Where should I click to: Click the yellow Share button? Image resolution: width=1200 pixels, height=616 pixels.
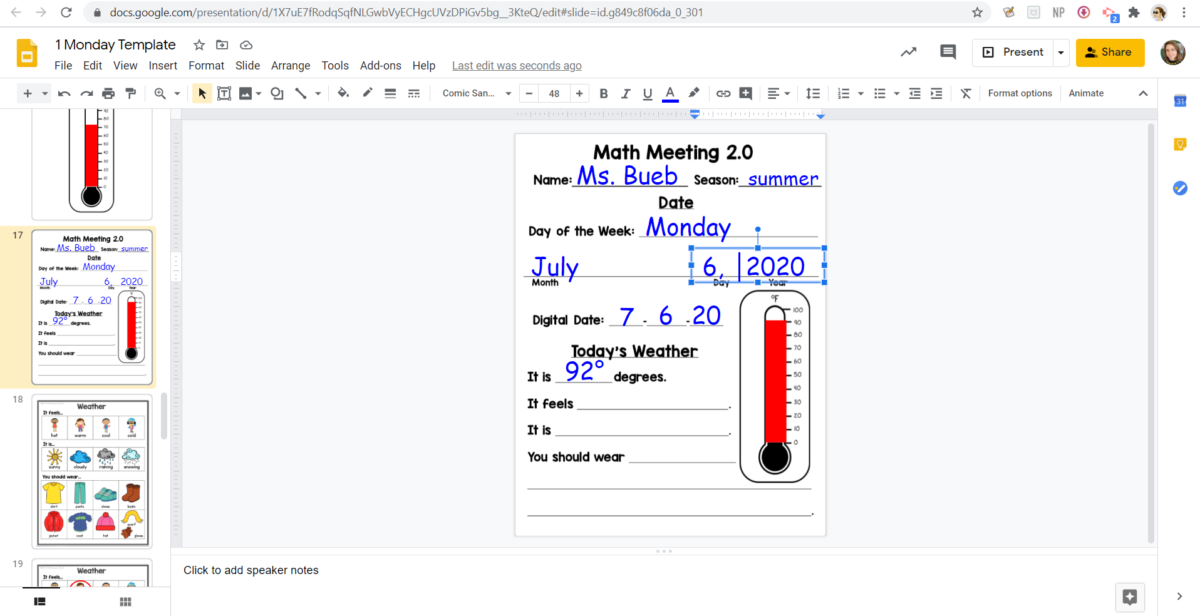click(1110, 52)
